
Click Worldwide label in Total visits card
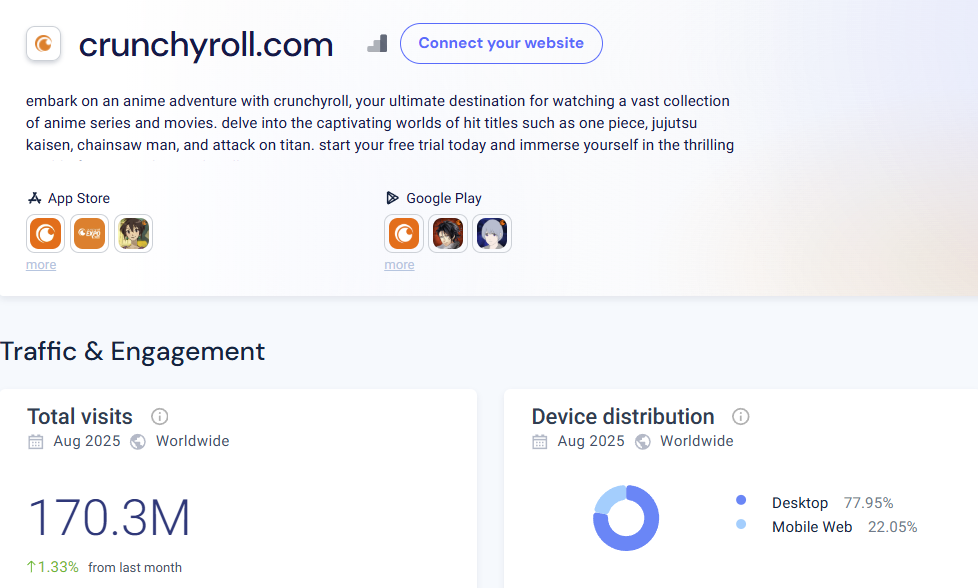[193, 441]
